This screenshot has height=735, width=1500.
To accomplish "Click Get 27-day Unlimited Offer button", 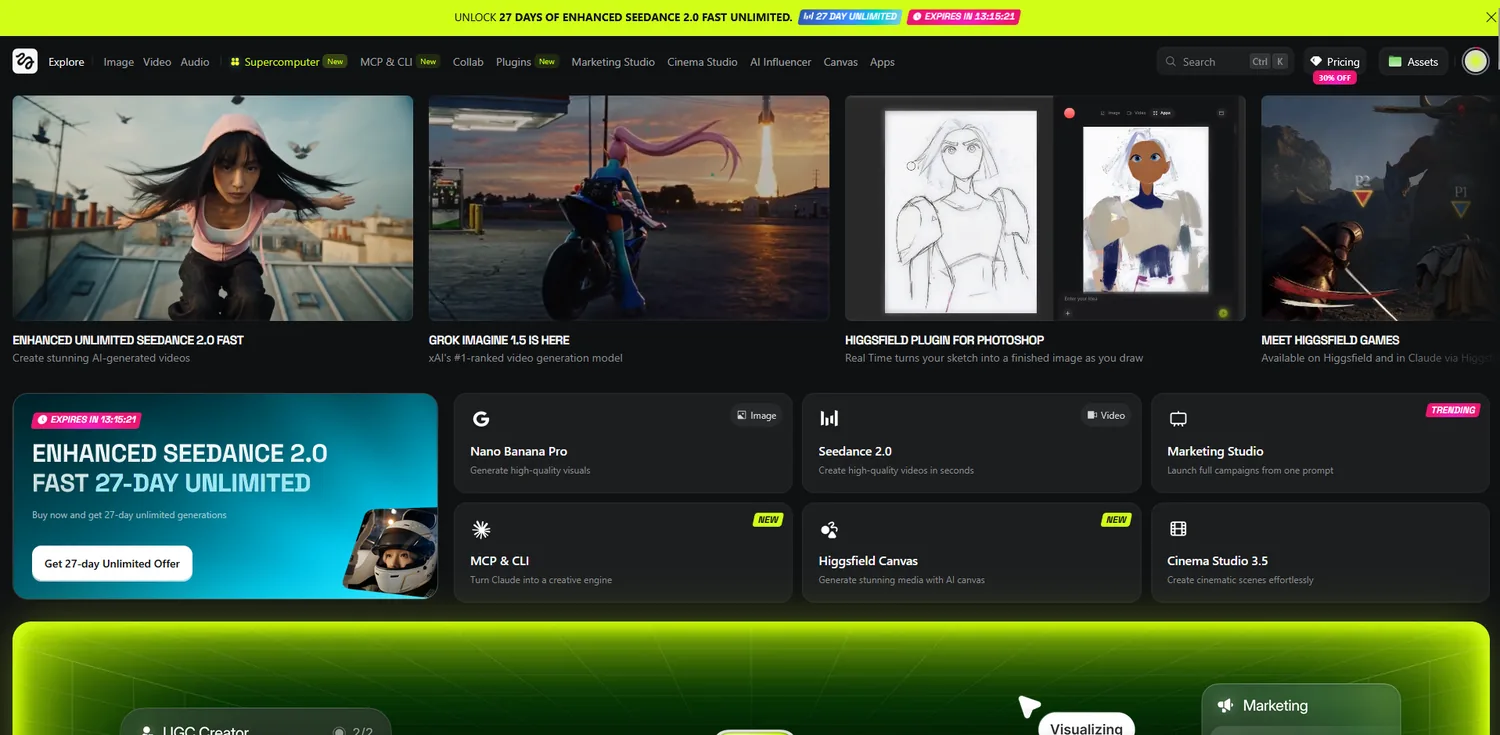I will coord(112,563).
